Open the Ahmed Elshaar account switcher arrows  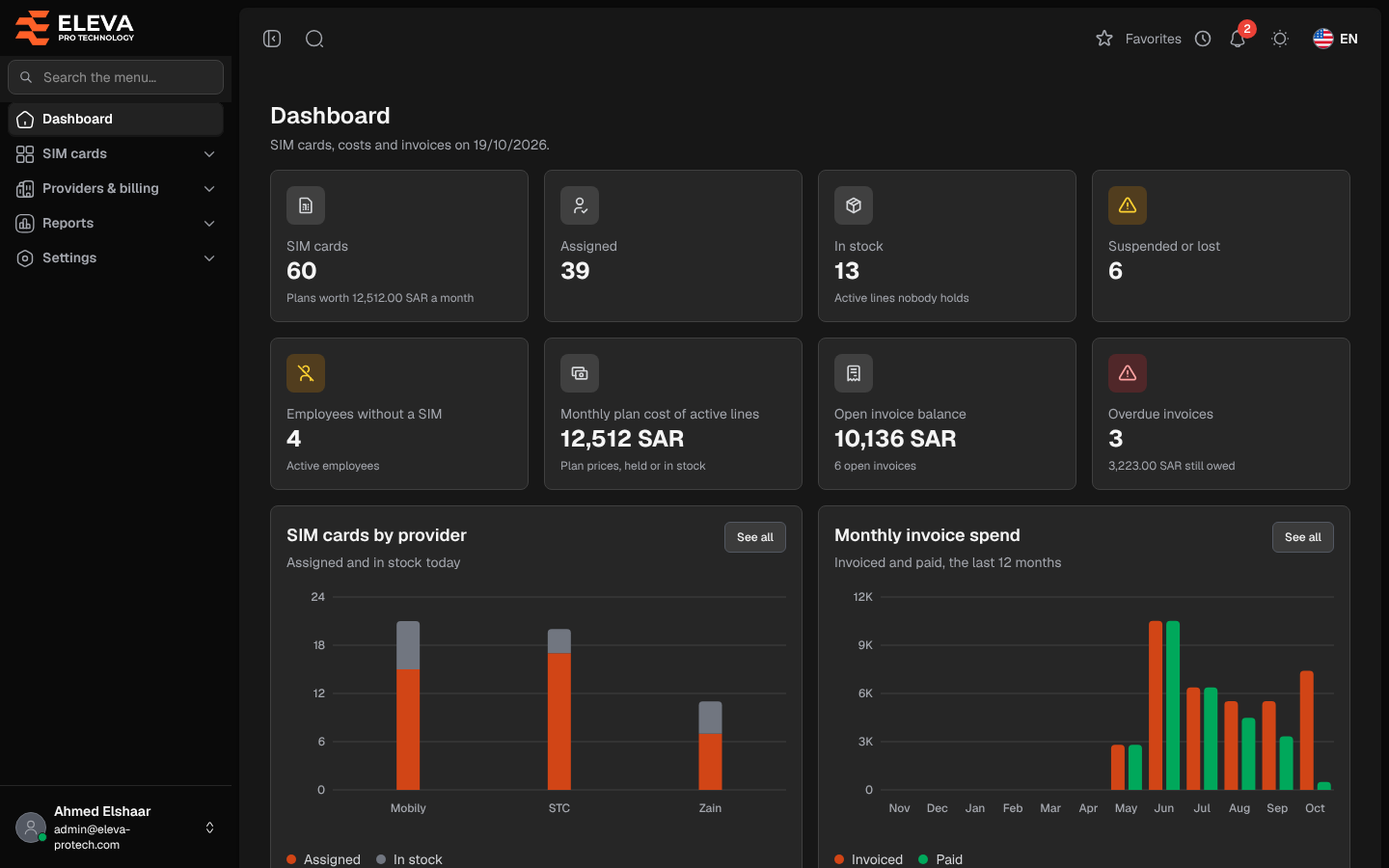coord(209,827)
